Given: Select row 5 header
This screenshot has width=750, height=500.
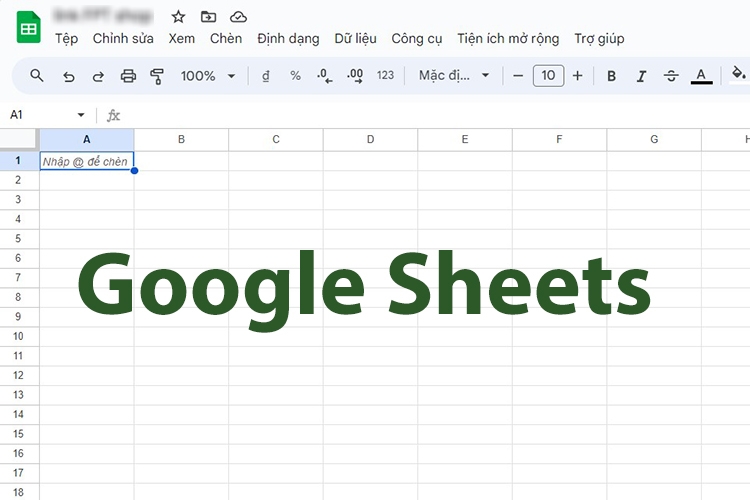Looking at the screenshot, I should (x=19, y=238).
